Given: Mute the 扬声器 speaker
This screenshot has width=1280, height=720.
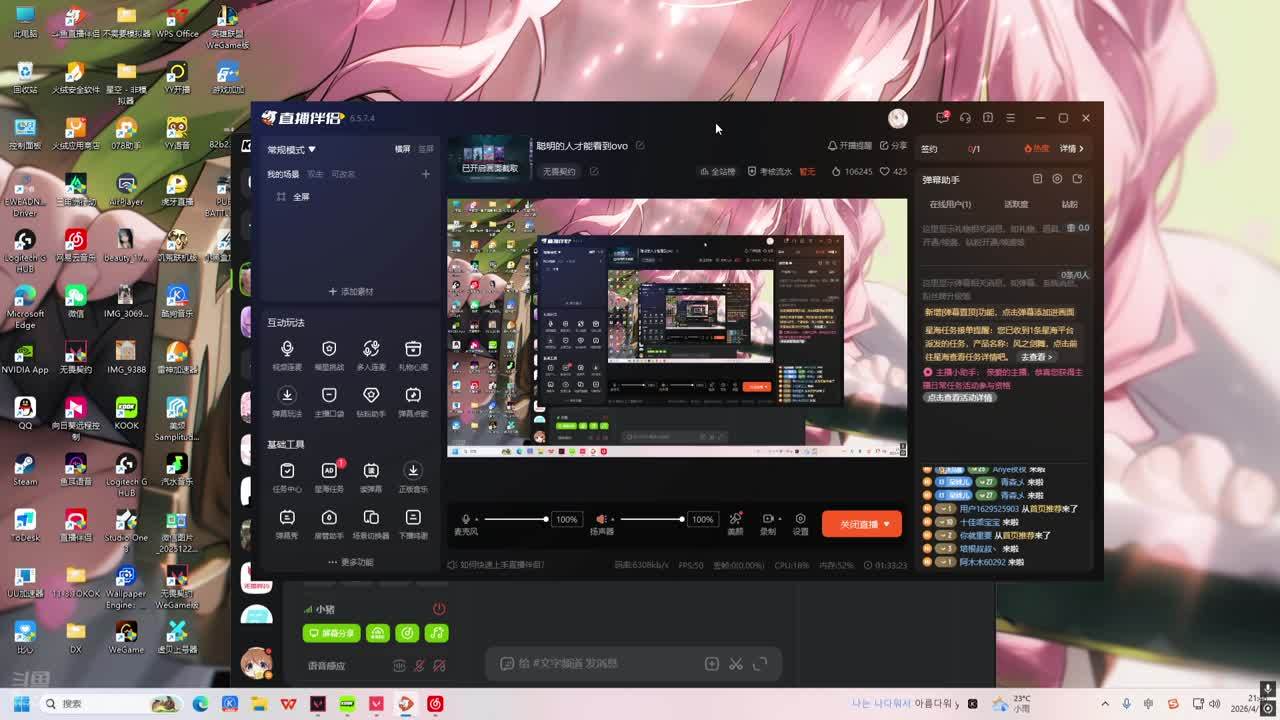Looking at the screenshot, I should click(x=601, y=519).
